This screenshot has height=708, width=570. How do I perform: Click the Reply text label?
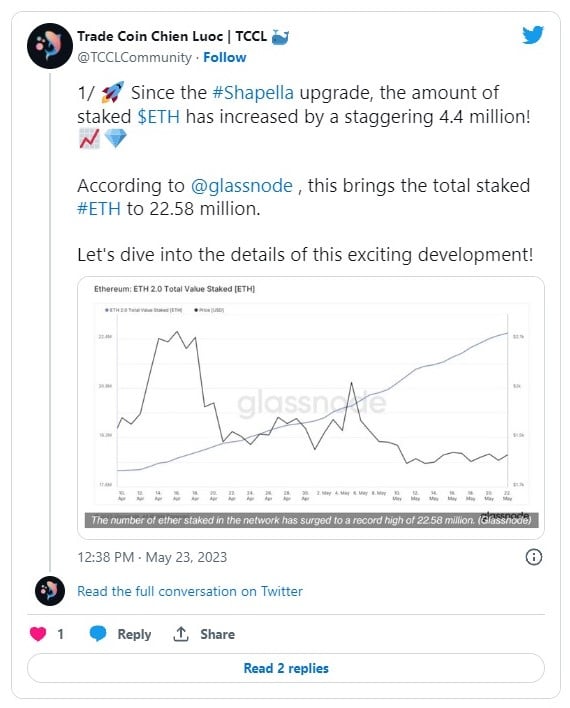pos(134,634)
